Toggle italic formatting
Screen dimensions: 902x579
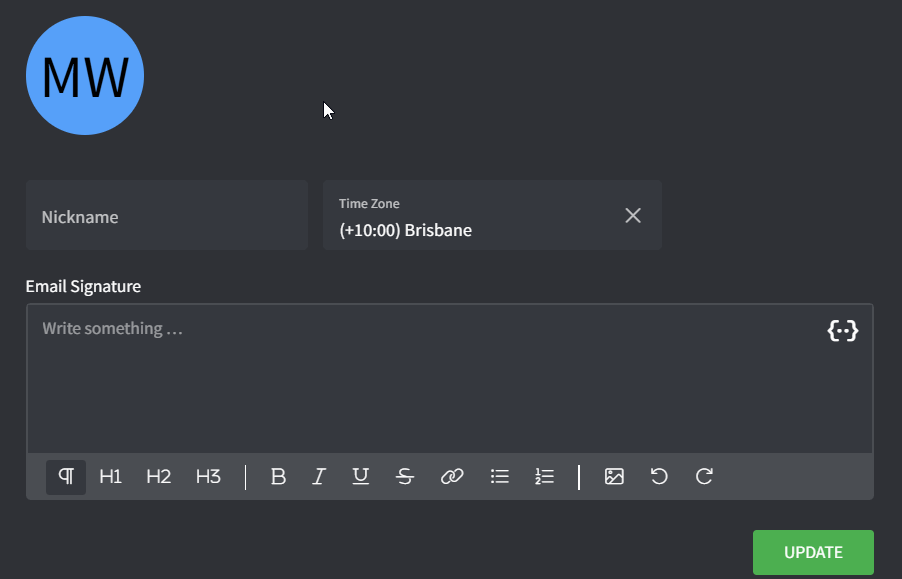click(319, 477)
